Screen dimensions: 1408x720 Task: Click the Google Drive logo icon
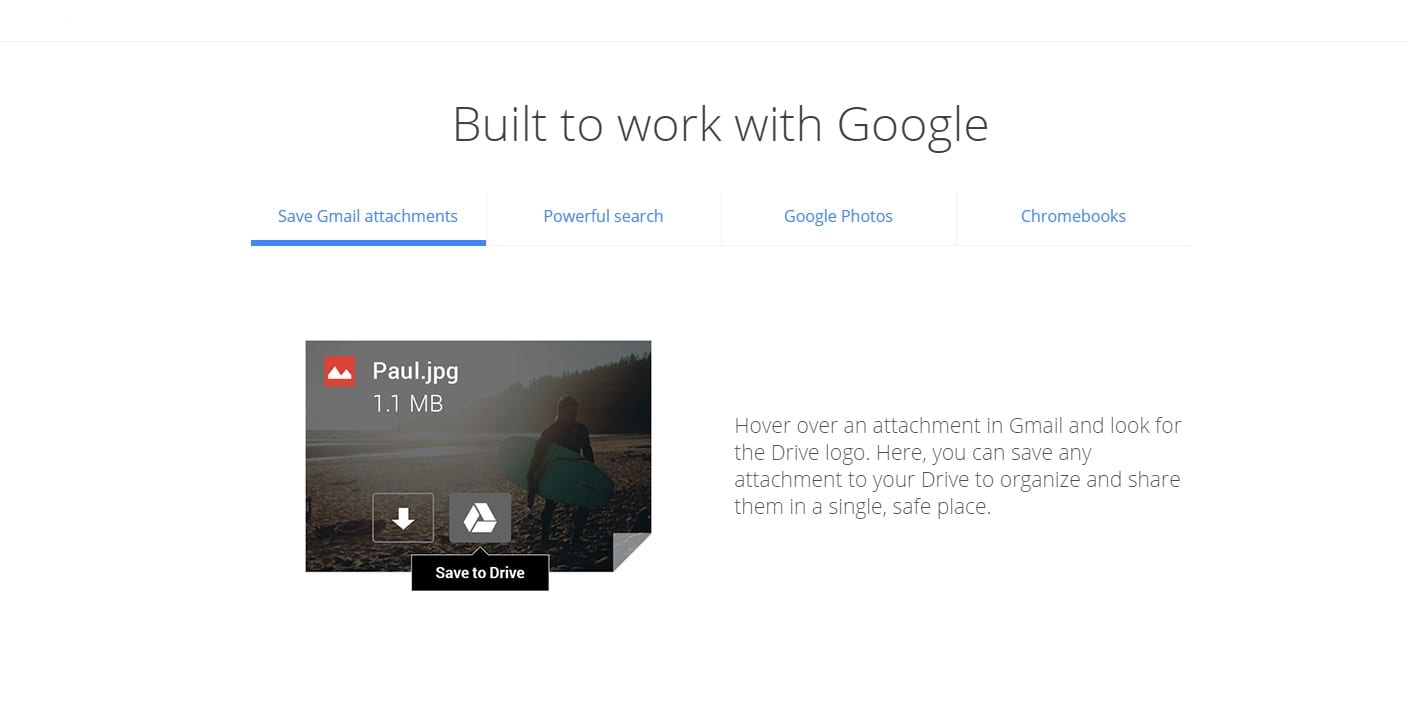(480, 518)
